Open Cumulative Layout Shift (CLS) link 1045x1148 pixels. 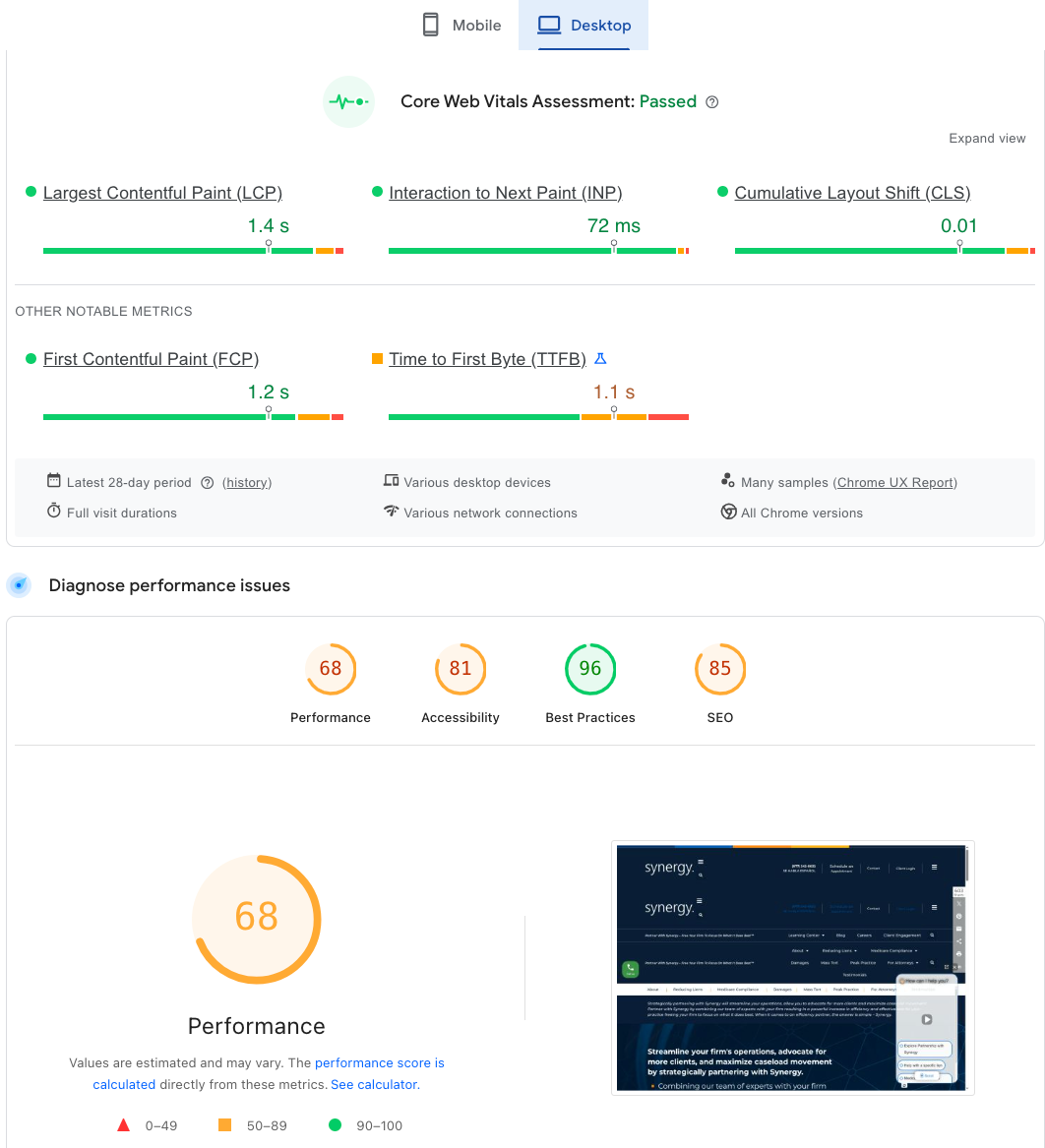(852, 193)
